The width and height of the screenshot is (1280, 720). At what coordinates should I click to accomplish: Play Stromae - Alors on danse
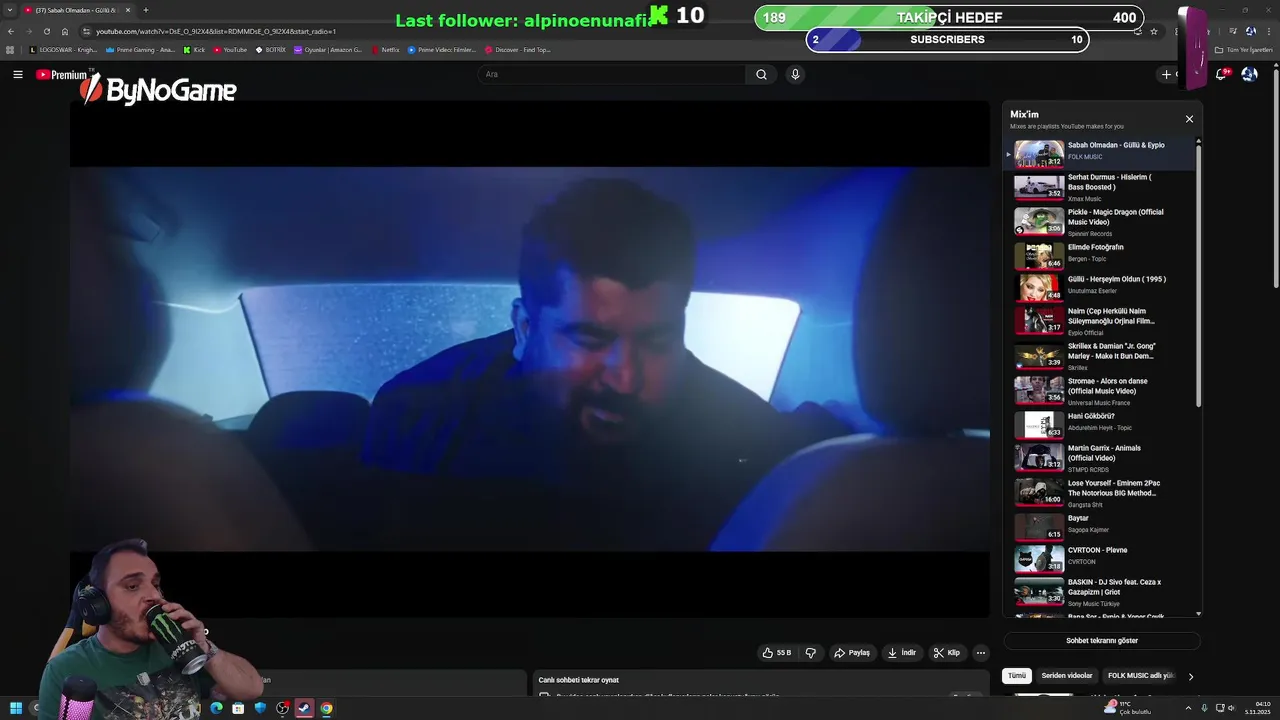coord(1099,391)
